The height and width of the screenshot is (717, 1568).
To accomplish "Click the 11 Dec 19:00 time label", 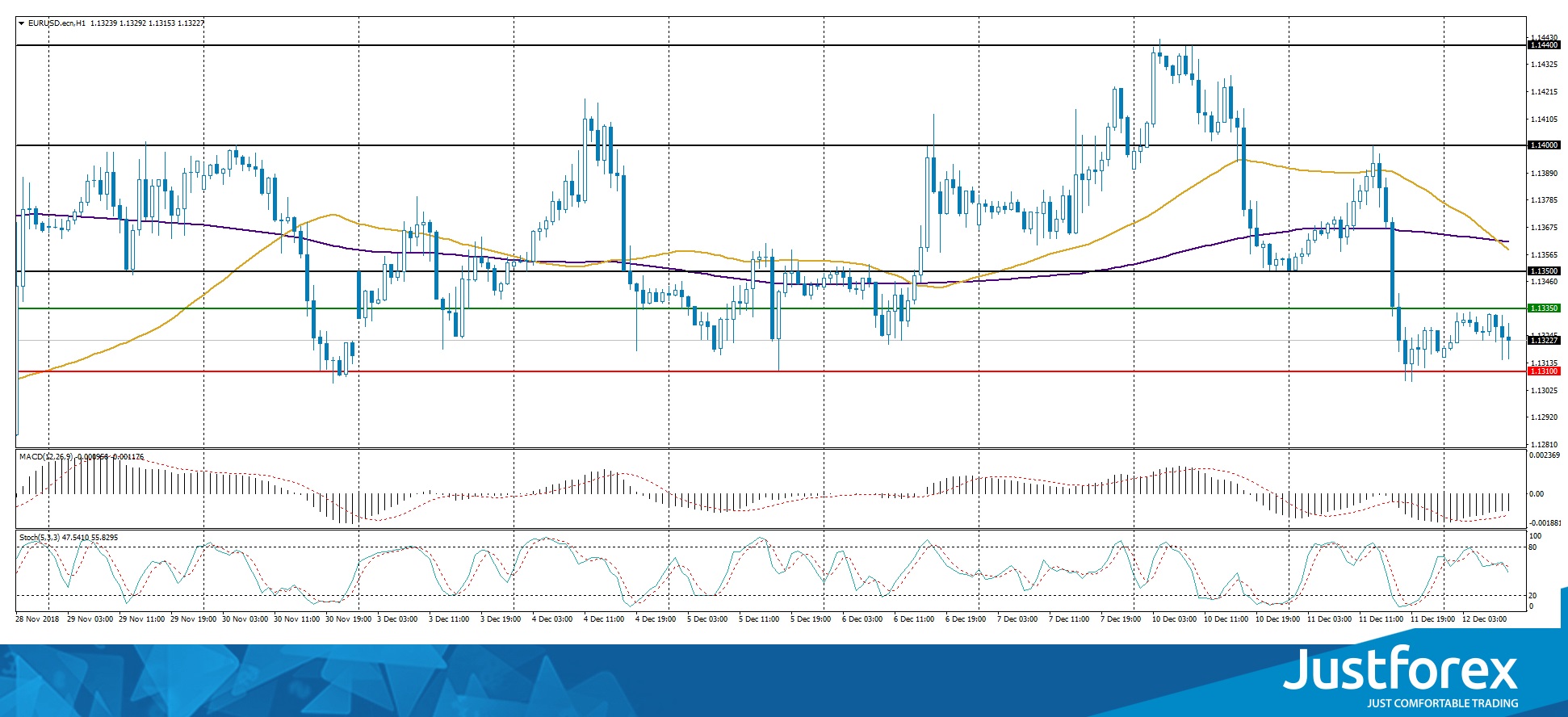I will 1432,619.
